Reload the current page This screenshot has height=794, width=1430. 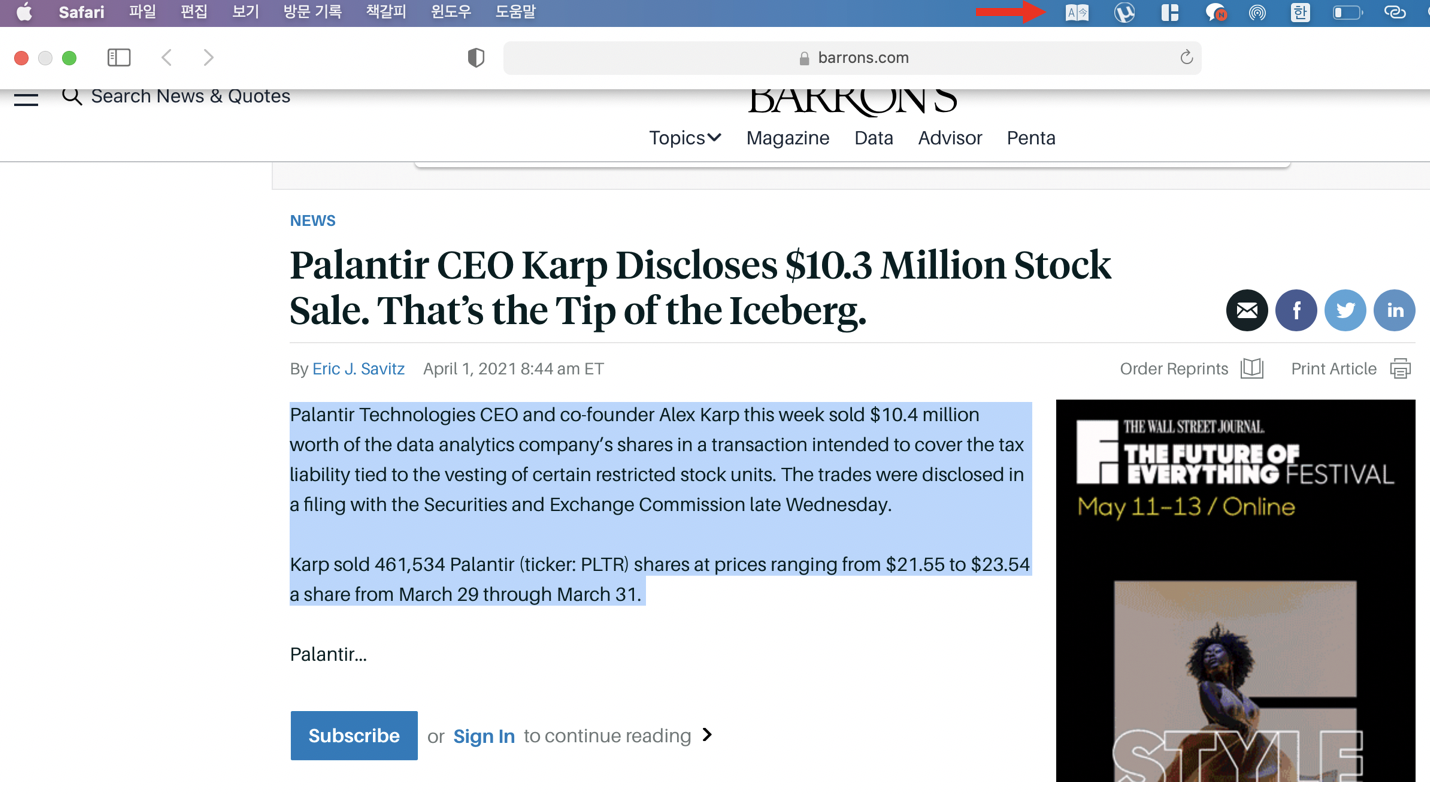[1186, 58]
